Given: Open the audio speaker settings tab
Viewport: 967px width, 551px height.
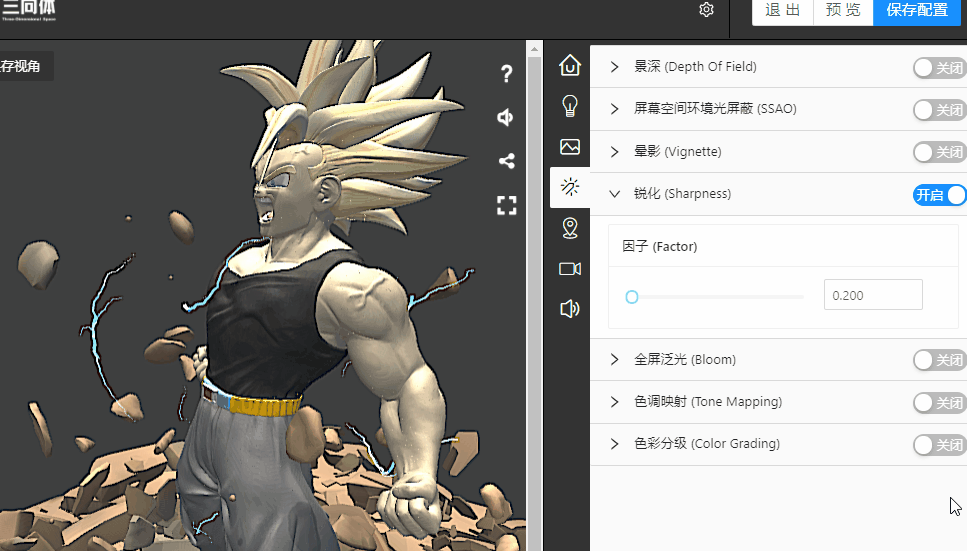Looking at the screenshot, I should [570, 309].
